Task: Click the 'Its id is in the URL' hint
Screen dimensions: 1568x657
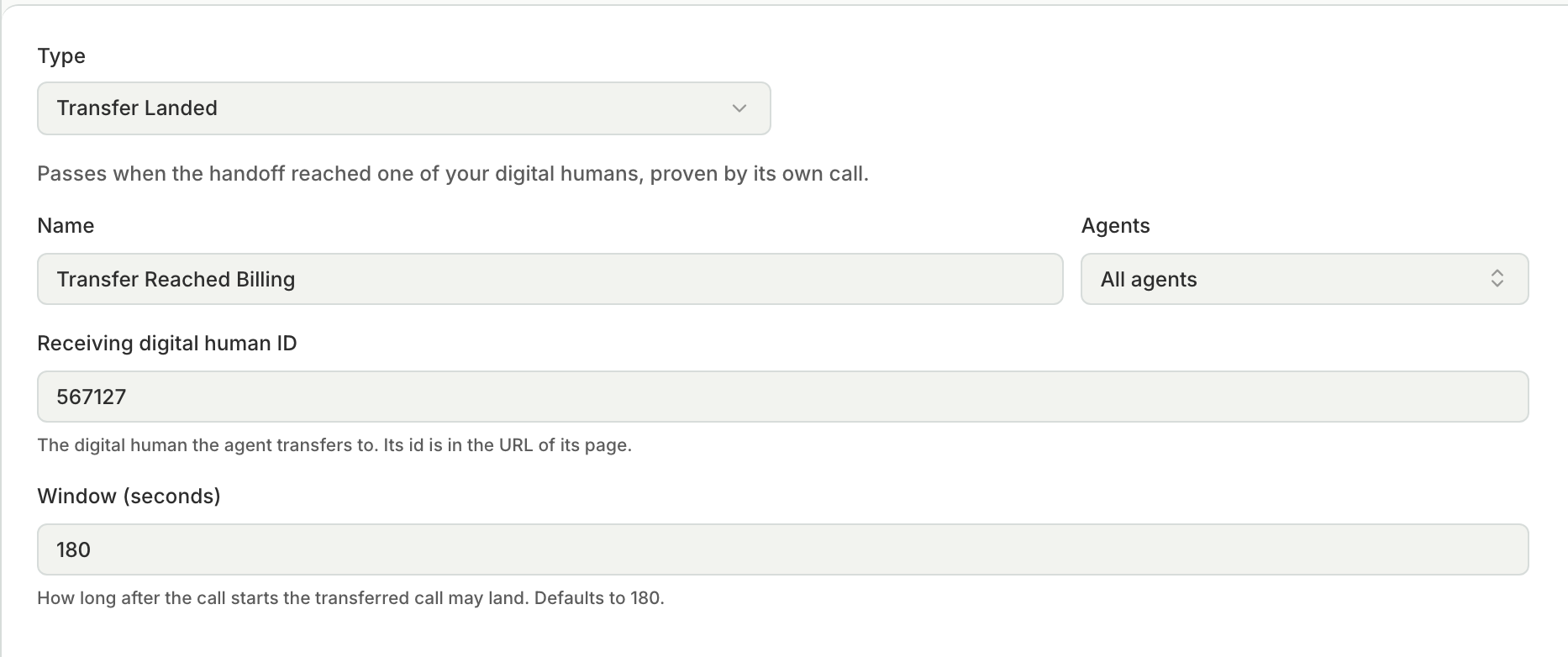Action: [x=508, y=445]
